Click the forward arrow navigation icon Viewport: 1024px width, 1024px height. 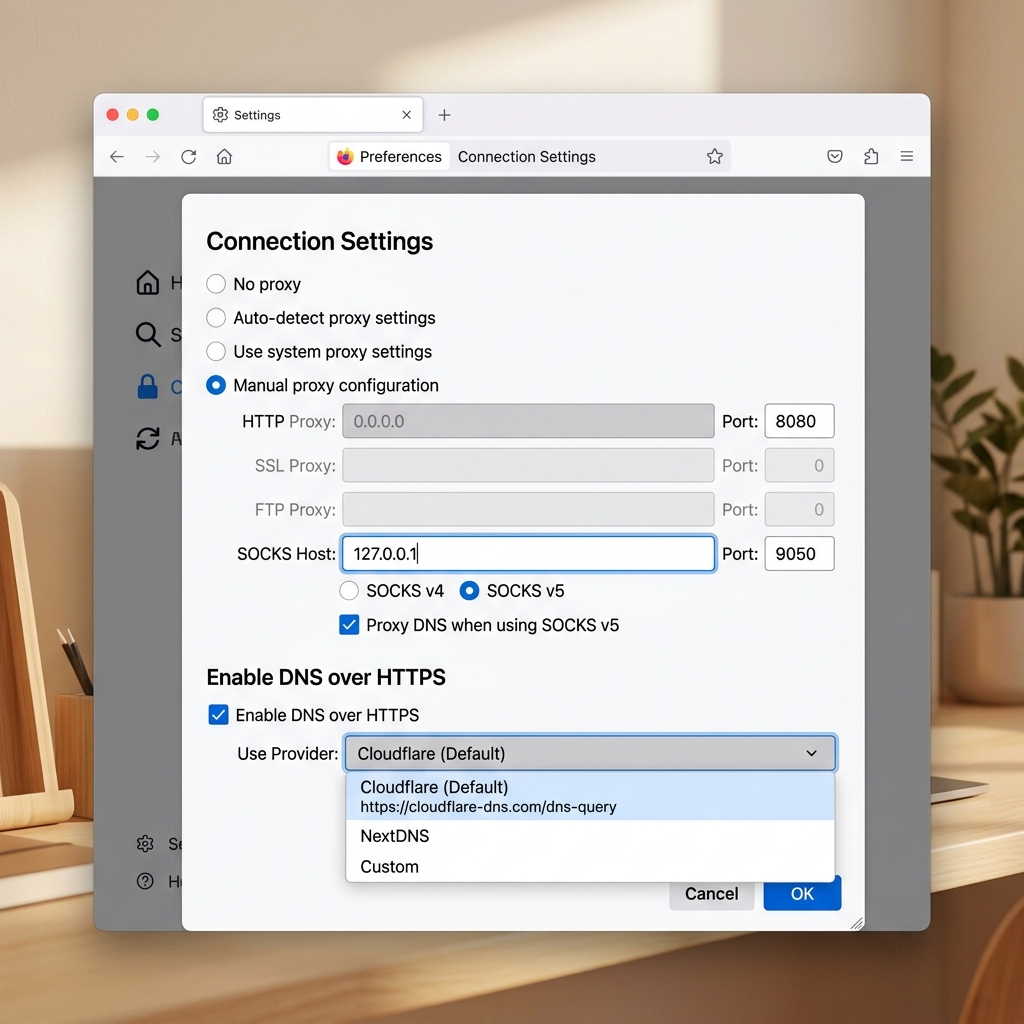152,157
